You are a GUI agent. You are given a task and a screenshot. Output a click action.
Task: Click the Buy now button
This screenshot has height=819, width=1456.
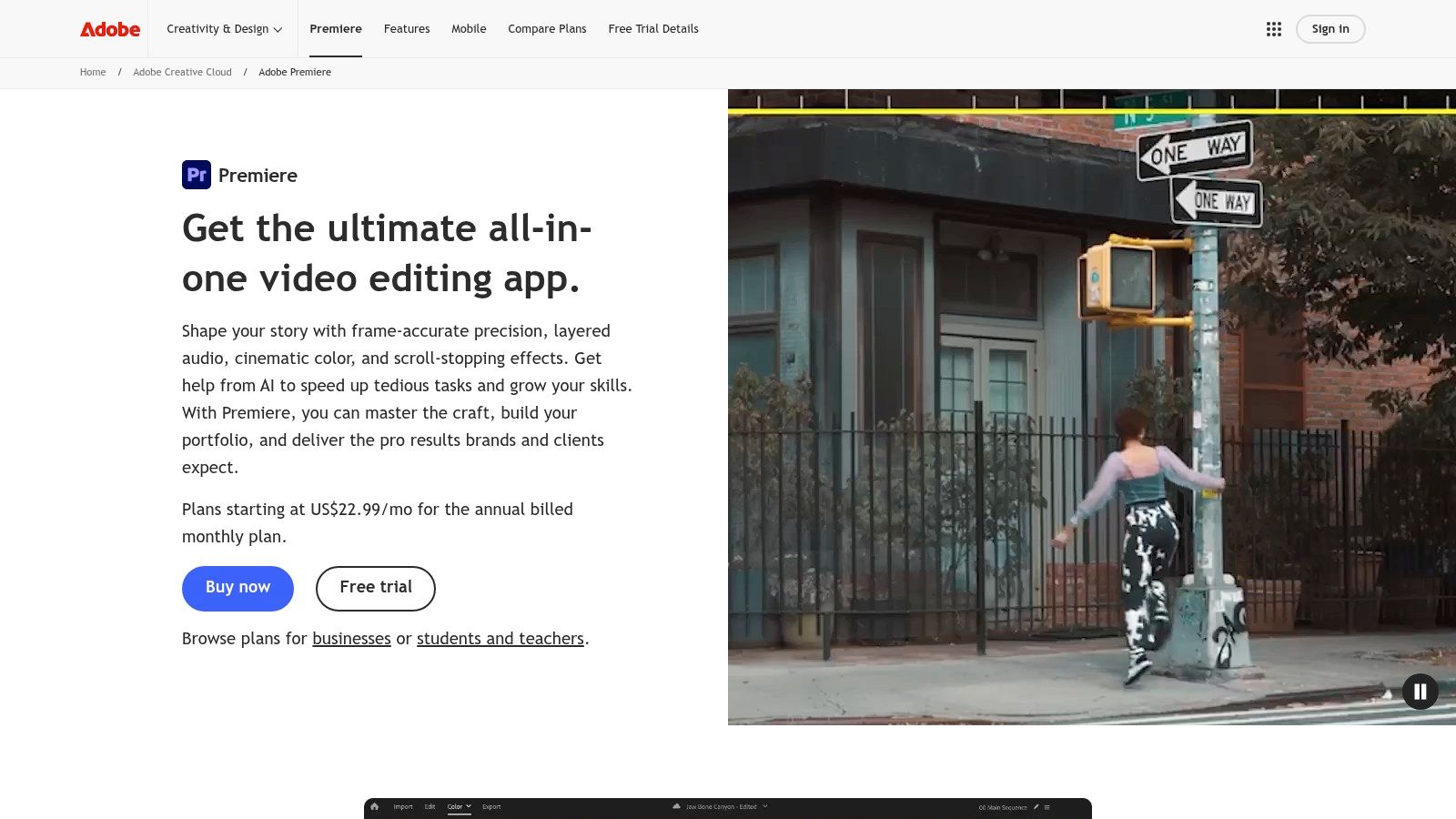(x=238, y=588)
